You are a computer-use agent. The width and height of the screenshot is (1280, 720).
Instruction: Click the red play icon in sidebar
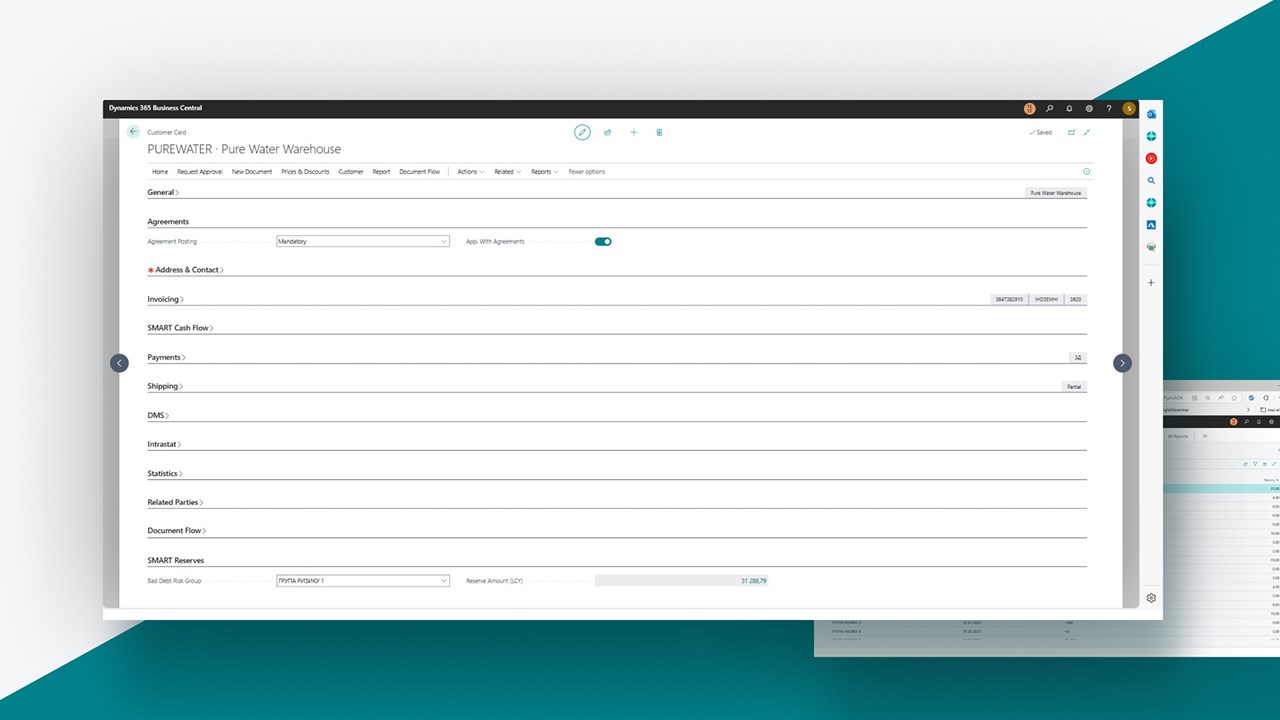1151,158
